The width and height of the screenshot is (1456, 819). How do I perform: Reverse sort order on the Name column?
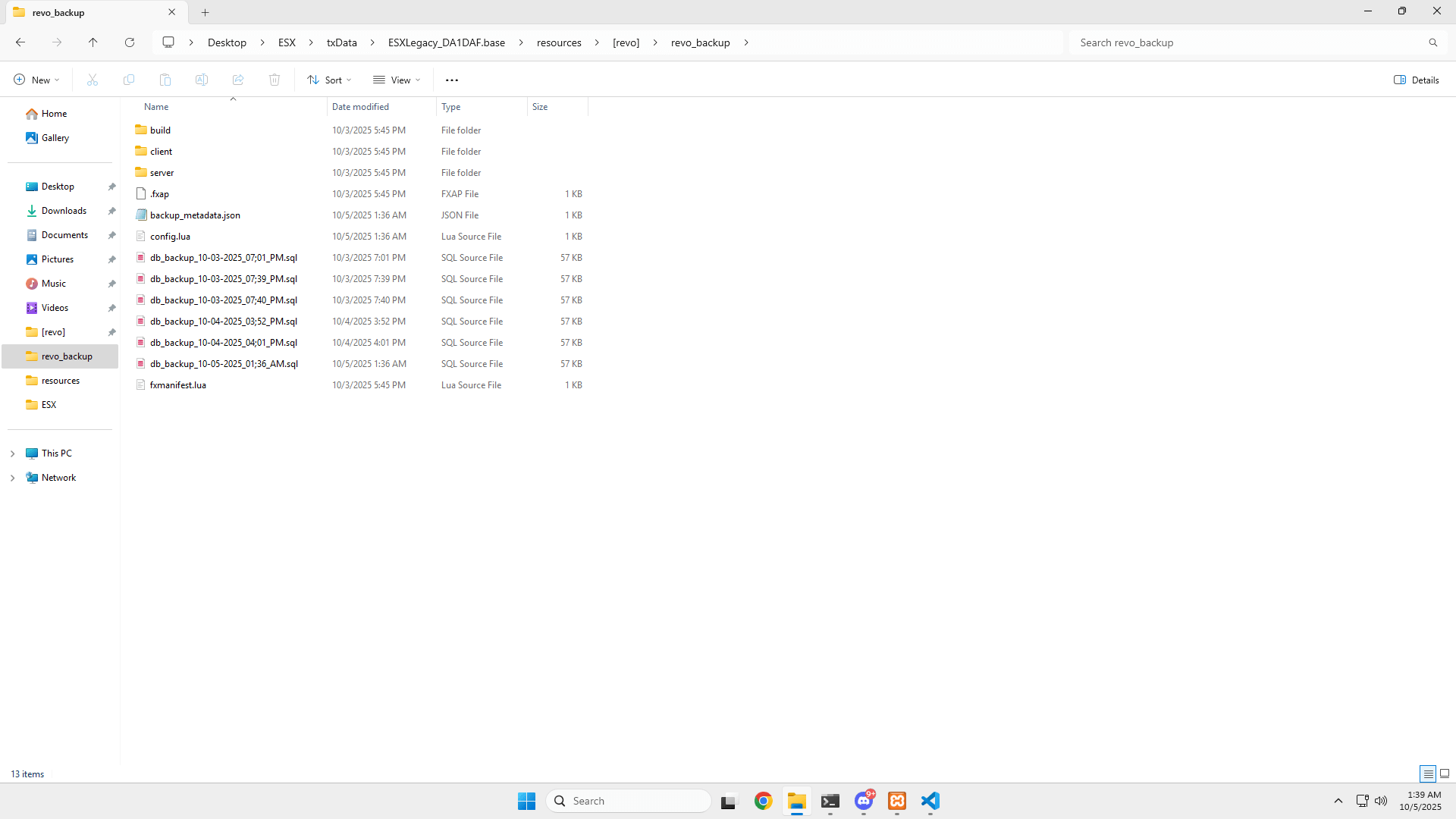click(x=156, y=106)
